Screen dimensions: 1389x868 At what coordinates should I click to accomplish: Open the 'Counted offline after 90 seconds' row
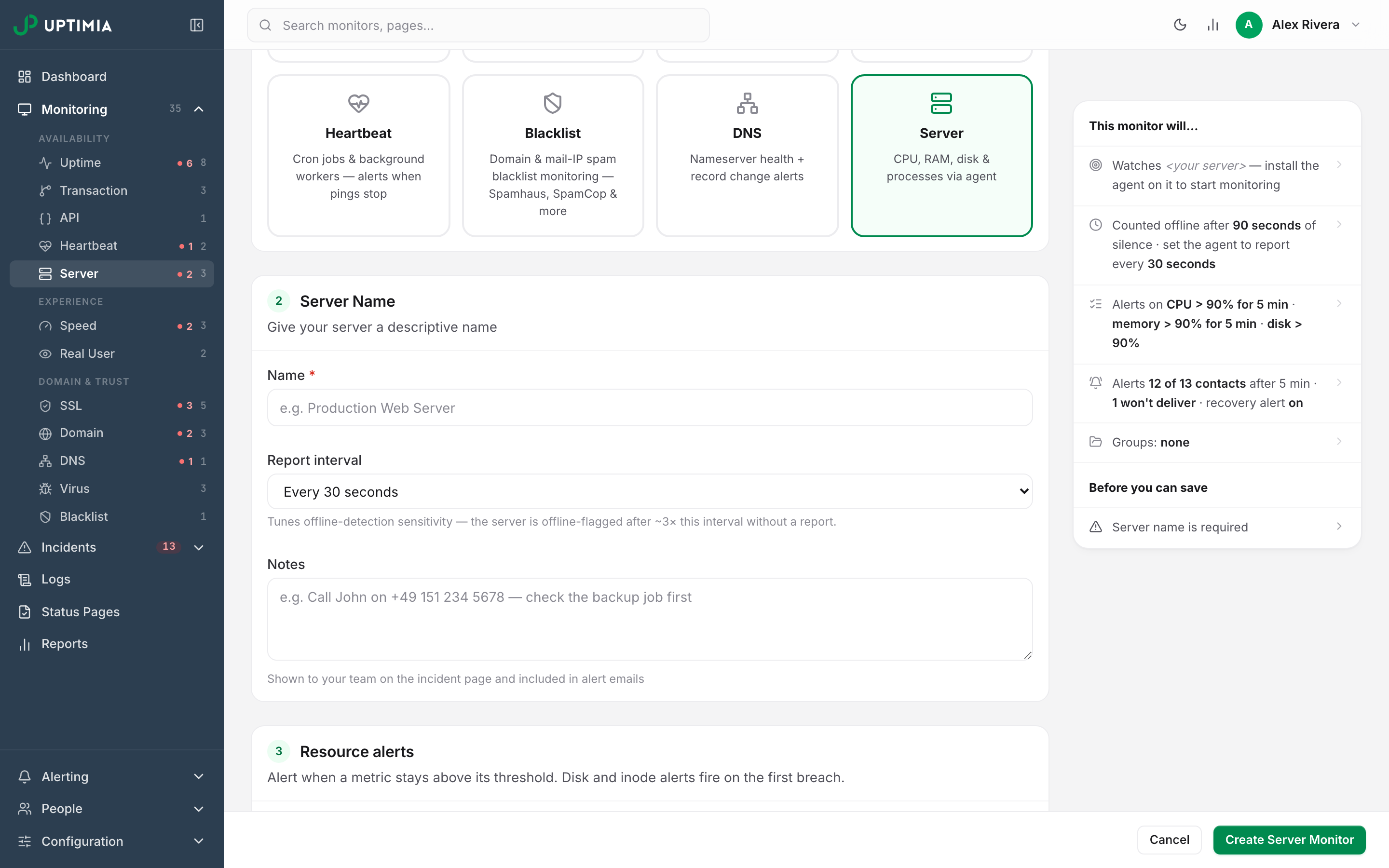(1217, 244)
